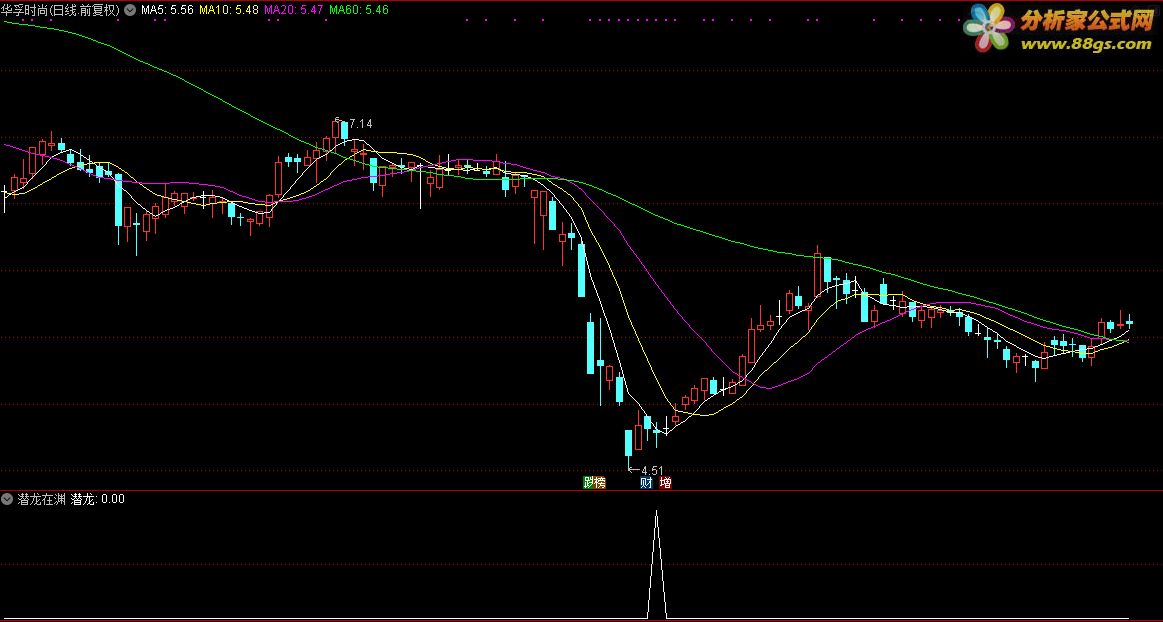Click the MA20: 5.47 legend label
Viewport: 1163px width, 622px height.
click(x=294, y=10)
